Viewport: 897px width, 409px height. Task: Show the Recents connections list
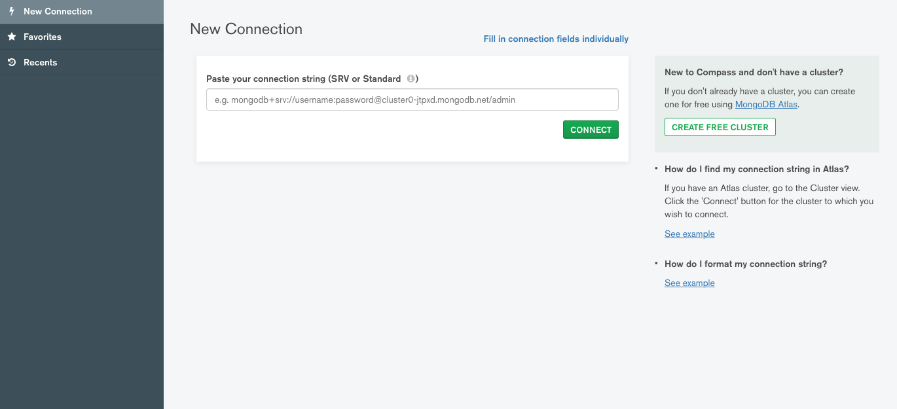(x=82, y=62)
